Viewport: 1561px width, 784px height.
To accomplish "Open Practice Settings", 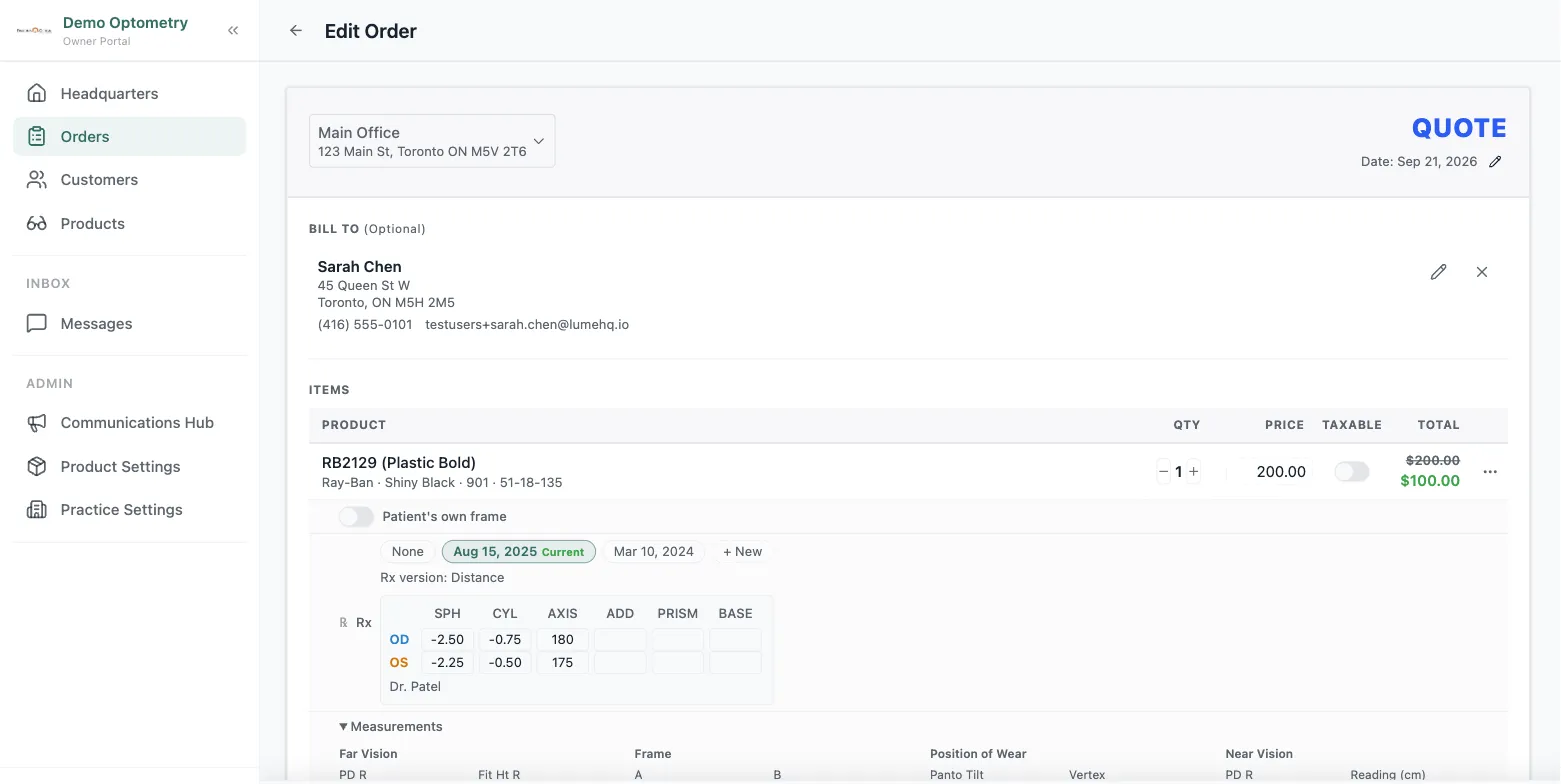I will click(130, 510).
